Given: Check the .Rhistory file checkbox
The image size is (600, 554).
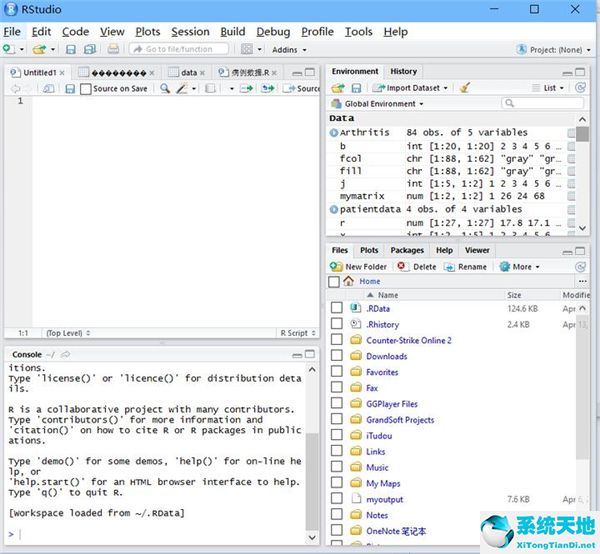Looking at the screenshot, I should pyautogui.click(x=336, y=324).
